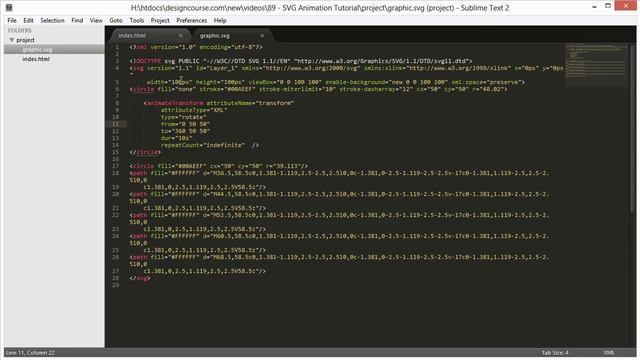The height and width of the screenshot is (360, 640).
Task: Click the DOCTYPE declaration line
Action: [301, 61]
